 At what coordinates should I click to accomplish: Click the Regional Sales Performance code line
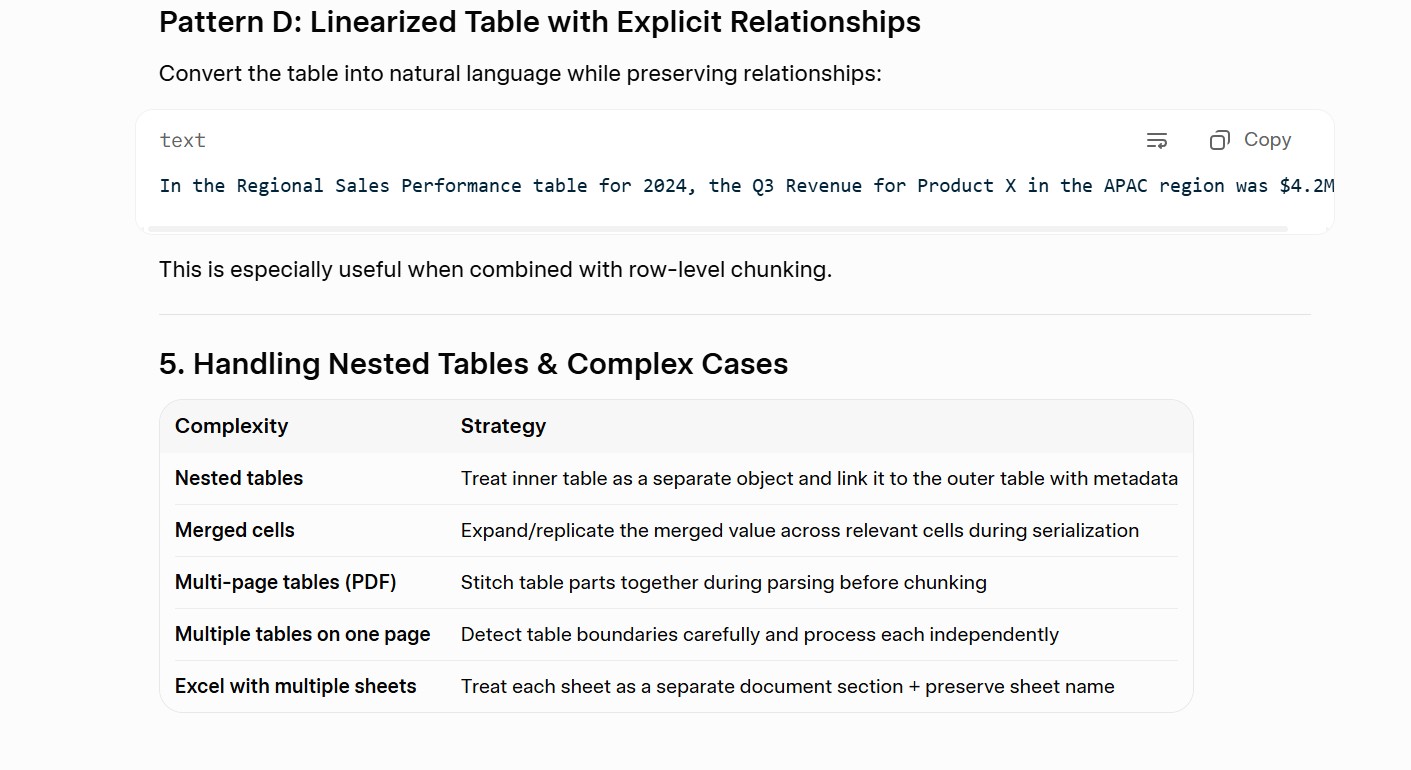747,186
